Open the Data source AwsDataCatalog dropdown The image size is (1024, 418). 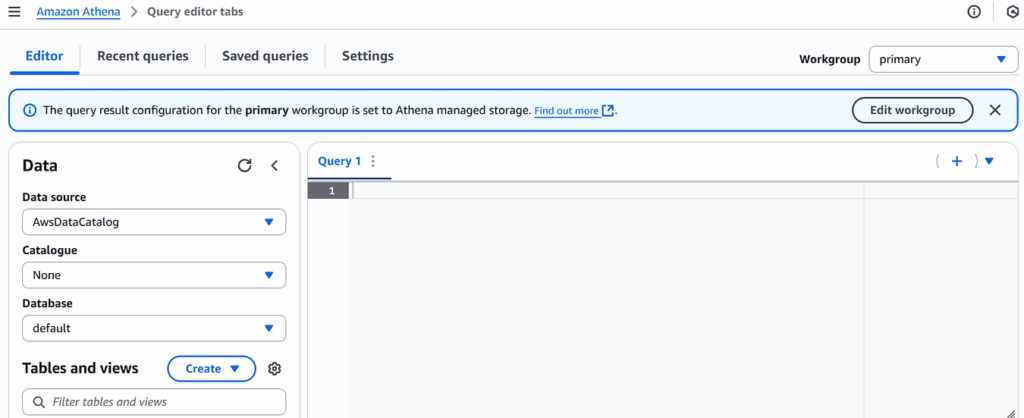click(154, 222)
